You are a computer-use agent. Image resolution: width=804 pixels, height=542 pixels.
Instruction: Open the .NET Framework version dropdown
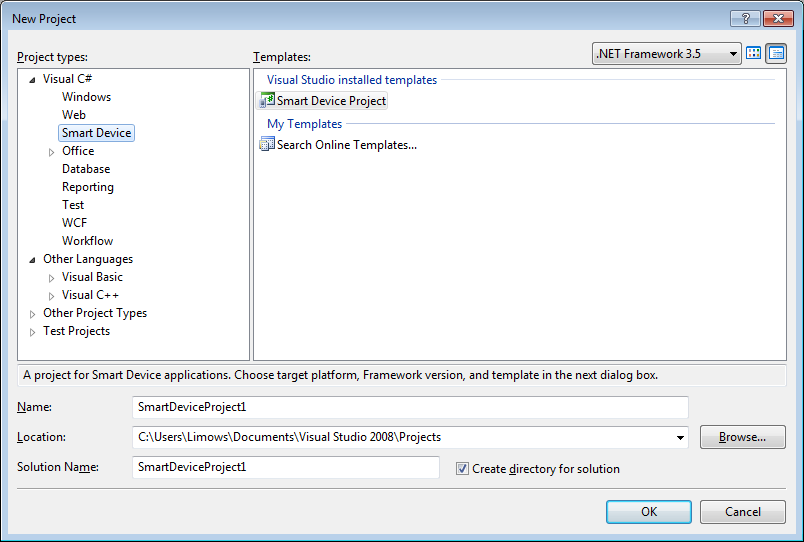pos(733,54)
